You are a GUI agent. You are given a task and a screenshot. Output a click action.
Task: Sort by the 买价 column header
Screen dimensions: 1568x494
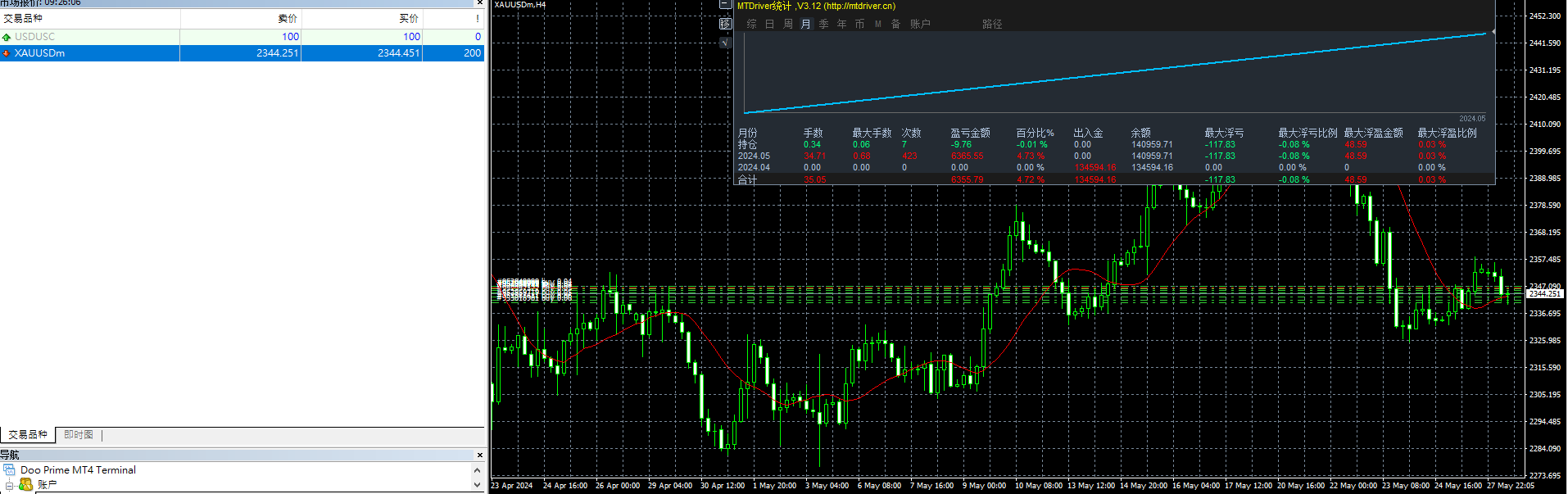pos(362,18)
